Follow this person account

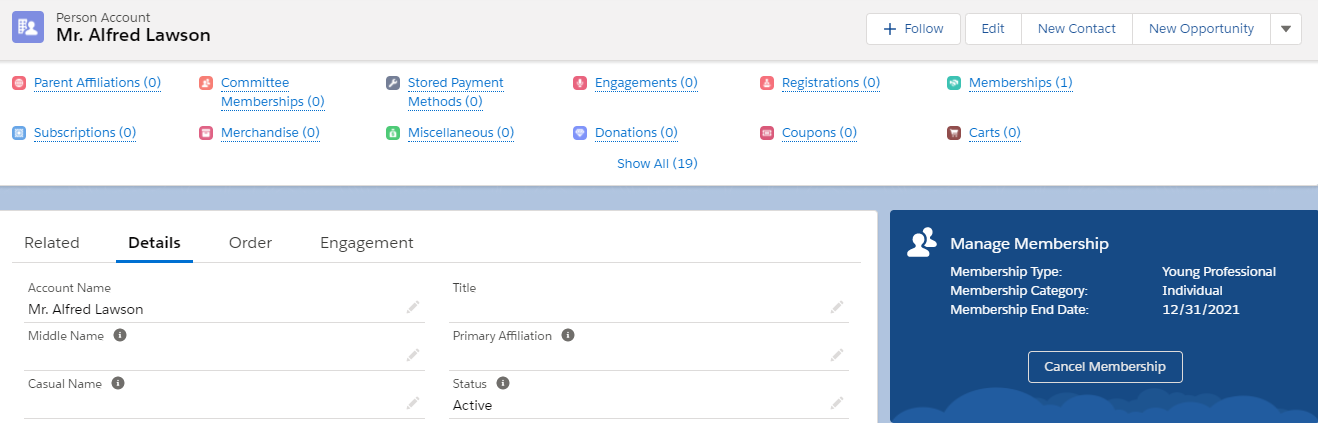913,29
